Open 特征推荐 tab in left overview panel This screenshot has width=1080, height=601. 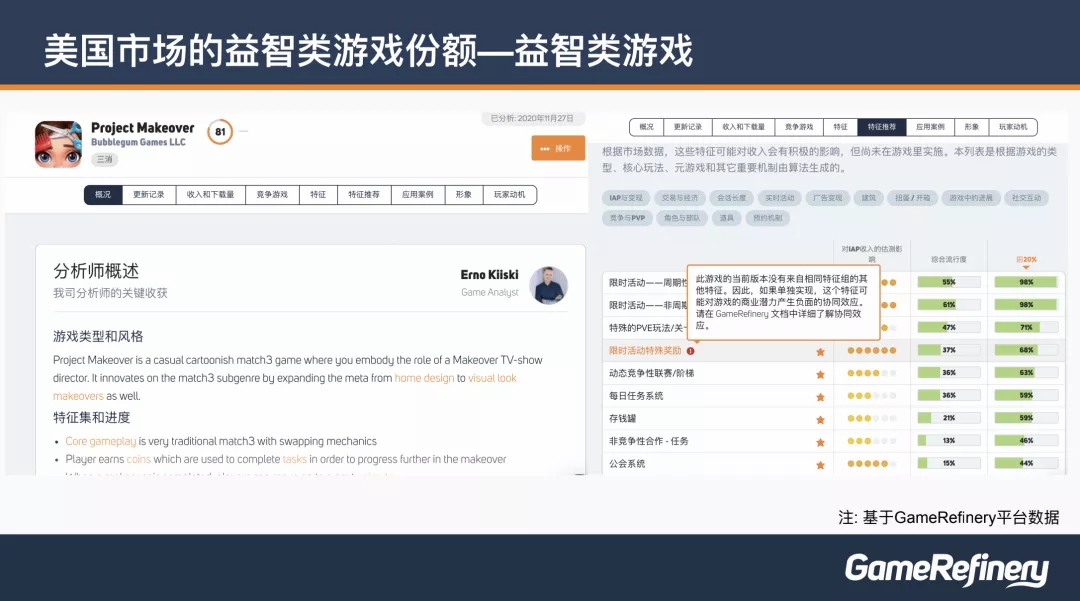pyautogui.click(x=364, y=195)
